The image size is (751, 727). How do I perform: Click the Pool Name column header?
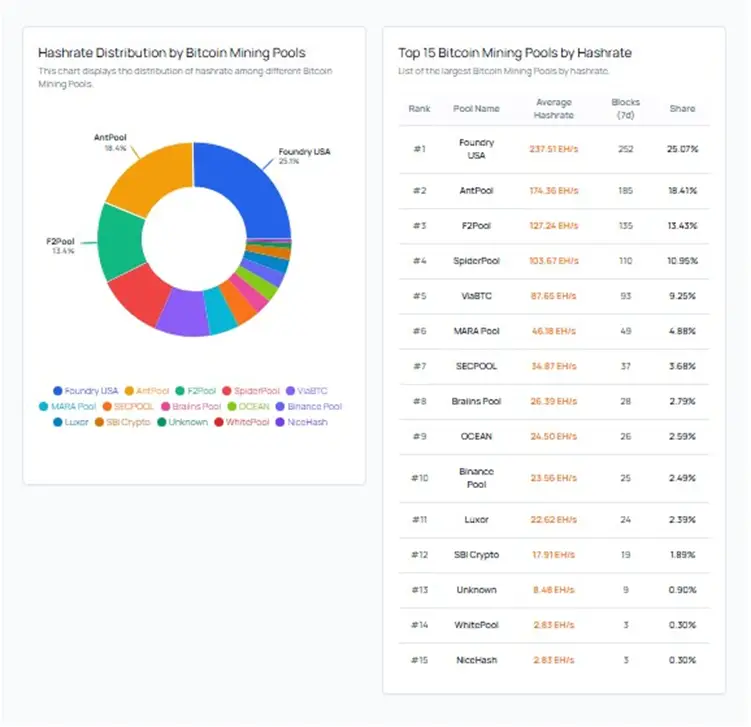tap(477, 109)
